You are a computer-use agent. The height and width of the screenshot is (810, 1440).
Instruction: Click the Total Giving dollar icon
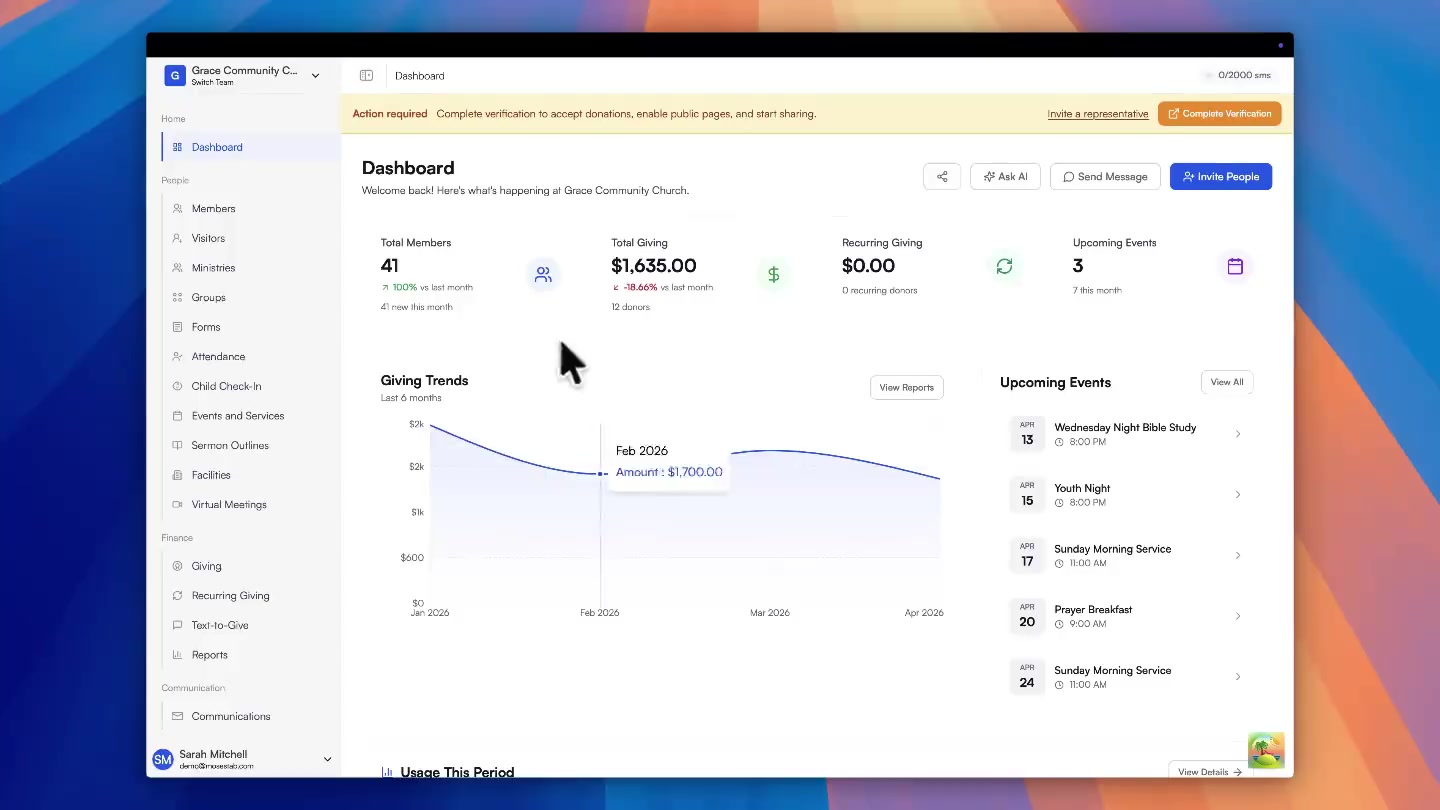pyautogui.click(x=773, y=274)
